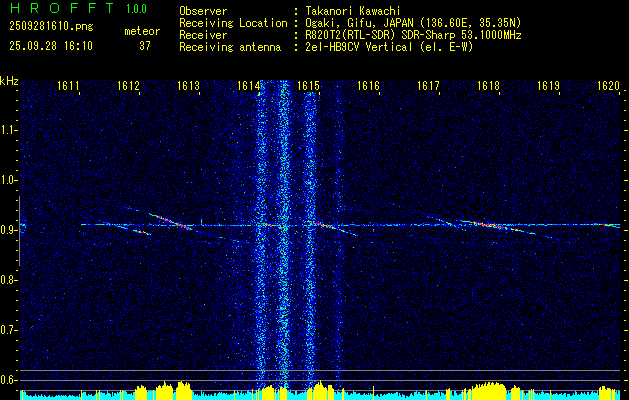Select the 0.9 kHz frequency axis label
Screen dimensions: 629x400
[x=9, y=230]
